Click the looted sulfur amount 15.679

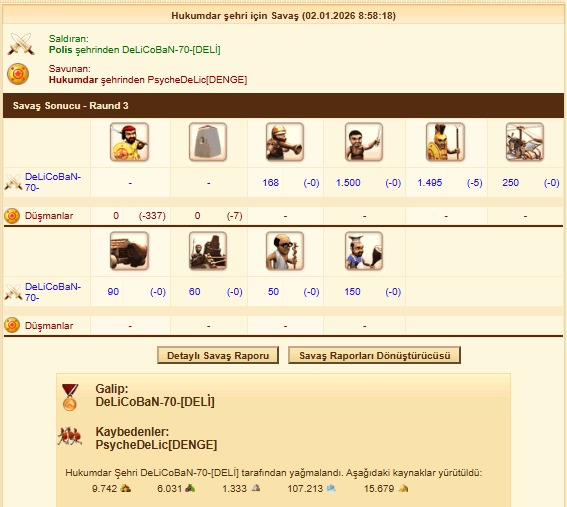(x=379, y=489)
